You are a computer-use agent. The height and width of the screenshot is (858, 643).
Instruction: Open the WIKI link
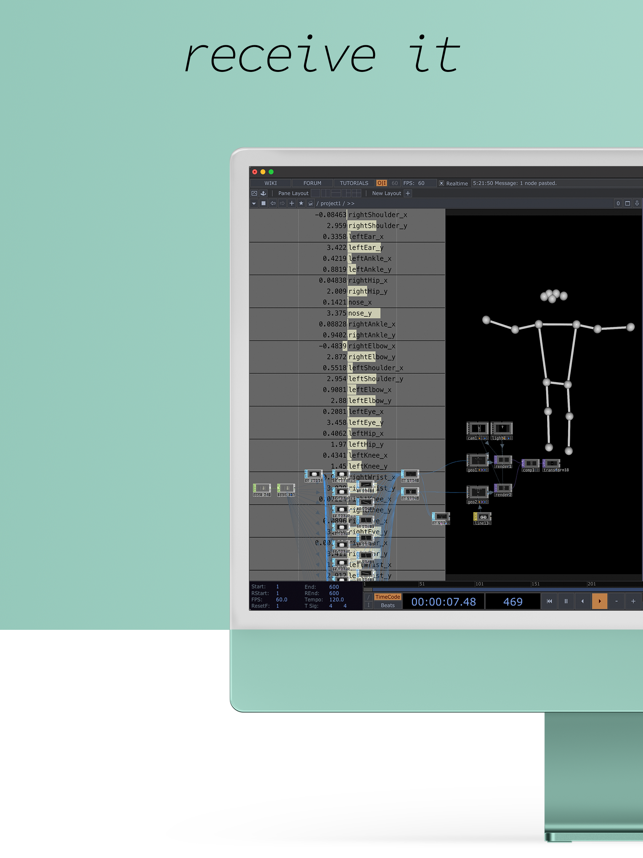click(x=270, y=183)
